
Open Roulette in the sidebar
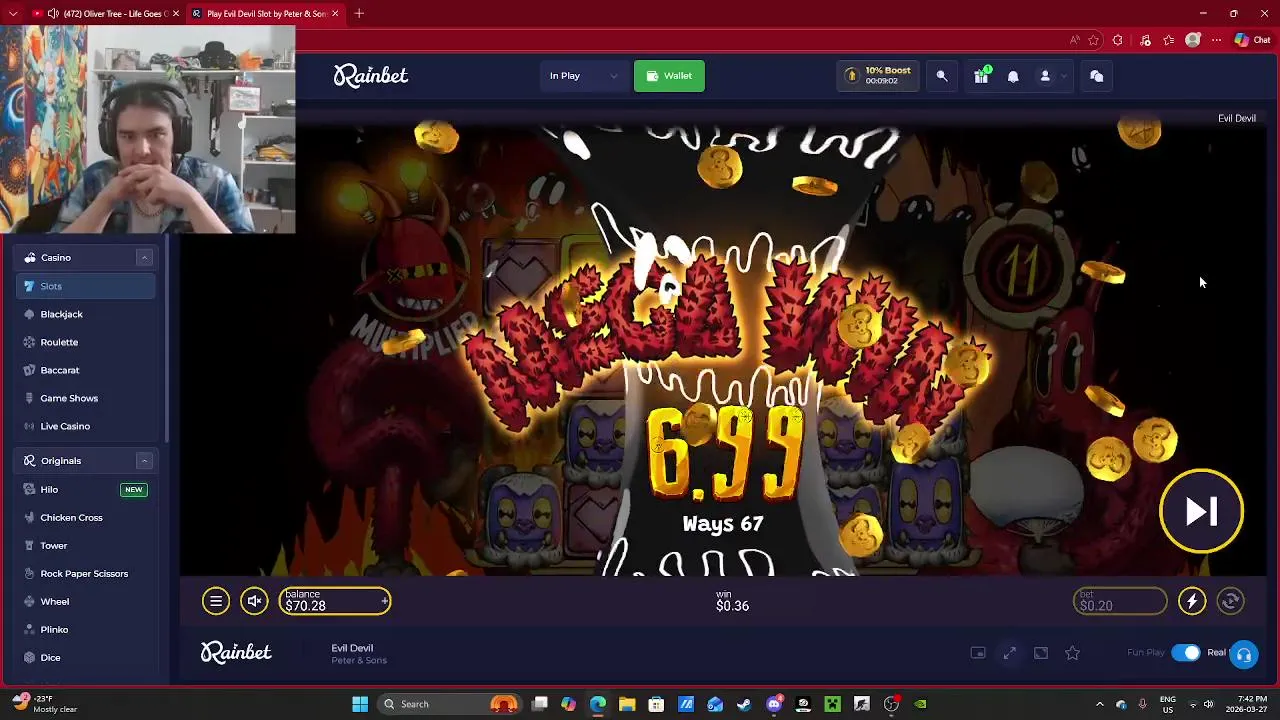86,342
